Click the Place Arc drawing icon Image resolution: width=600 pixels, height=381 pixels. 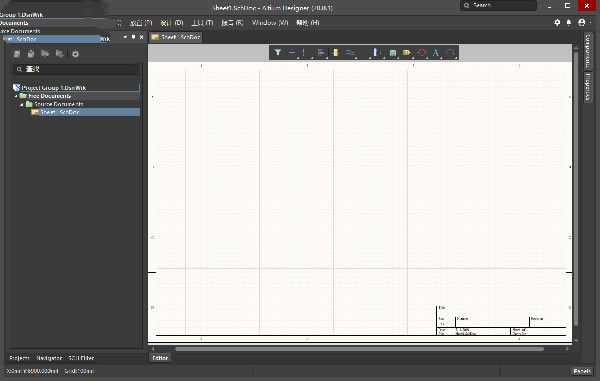(450, 52)
